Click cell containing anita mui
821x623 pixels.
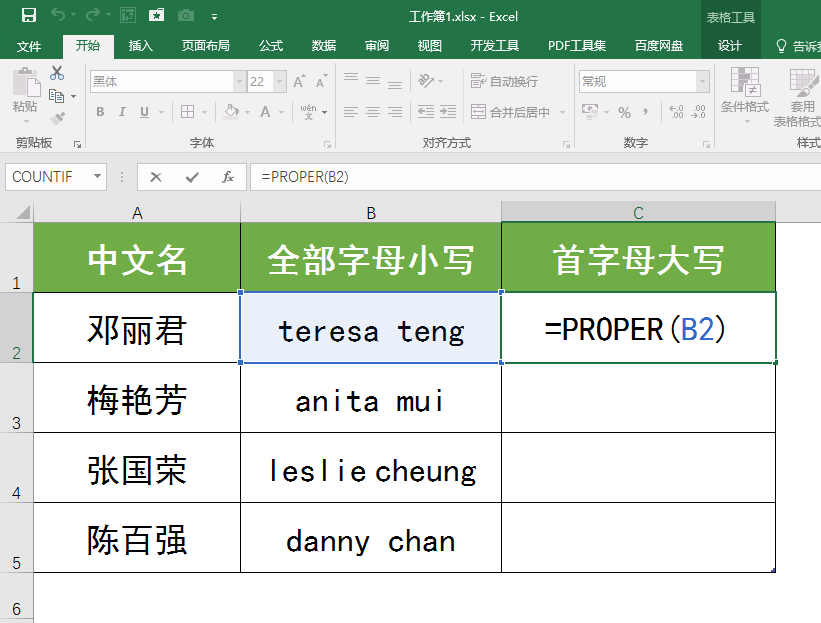point(371,398)
